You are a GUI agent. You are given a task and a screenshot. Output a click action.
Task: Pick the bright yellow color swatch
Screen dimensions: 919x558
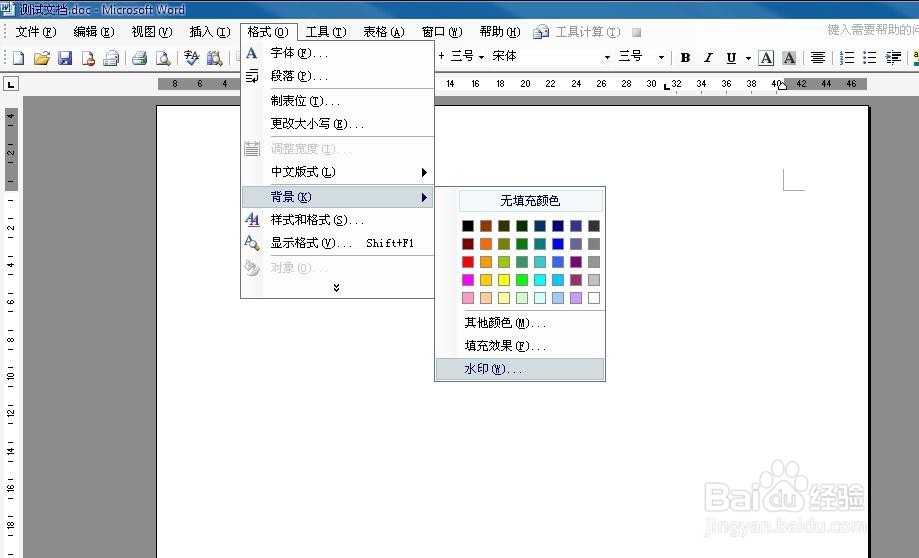coord(504,280)
